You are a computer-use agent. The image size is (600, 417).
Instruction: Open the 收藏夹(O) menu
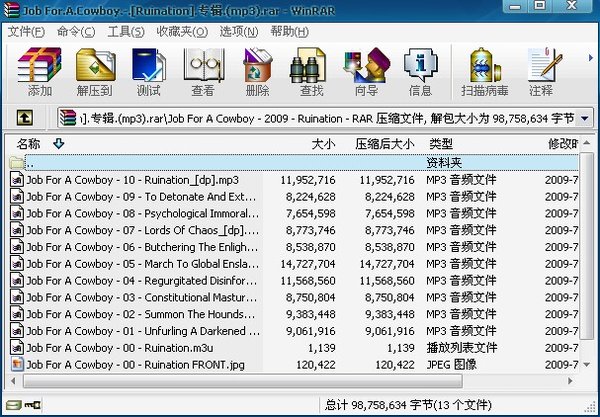click(x=182, y=32)
